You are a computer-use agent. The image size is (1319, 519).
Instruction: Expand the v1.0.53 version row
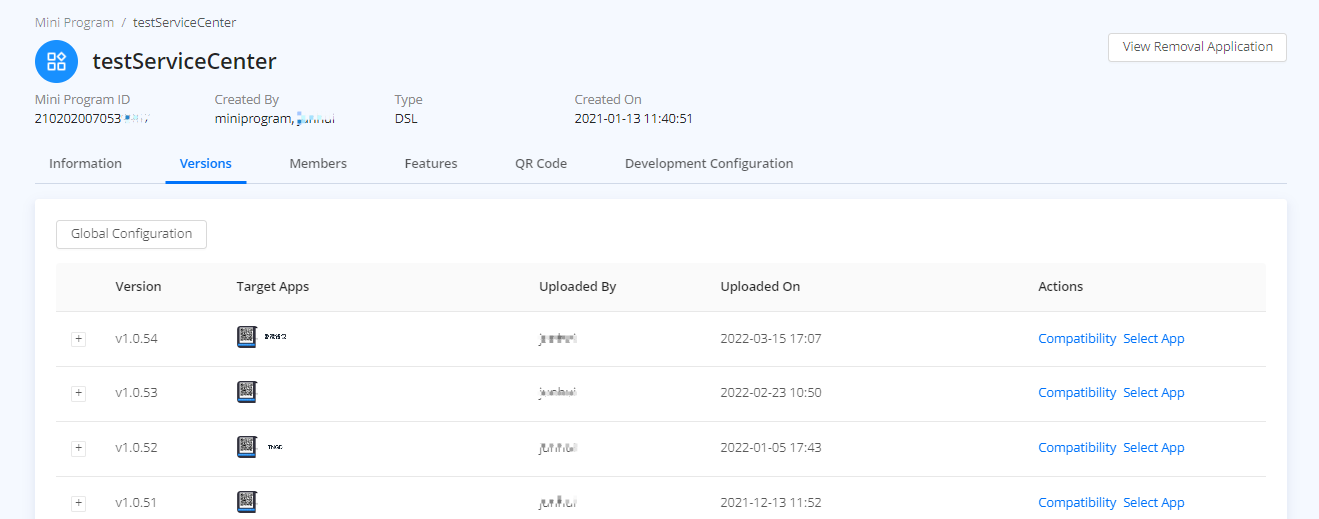point(79,393)
